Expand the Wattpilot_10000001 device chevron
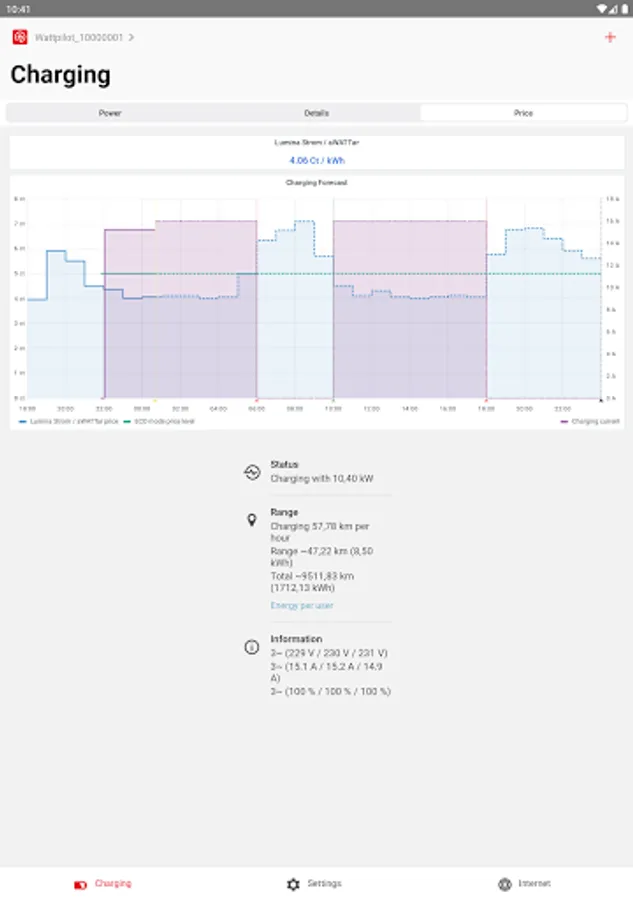 [131, 37]
